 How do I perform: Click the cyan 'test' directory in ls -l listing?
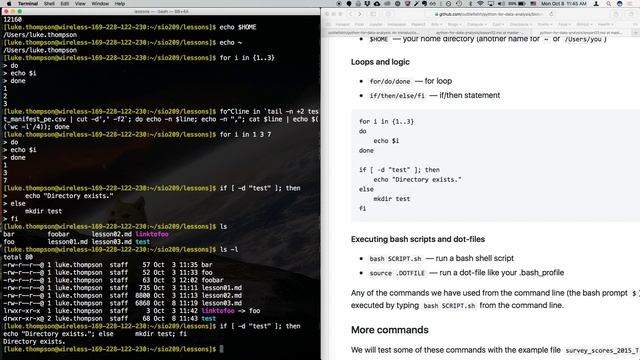[209, 319]
